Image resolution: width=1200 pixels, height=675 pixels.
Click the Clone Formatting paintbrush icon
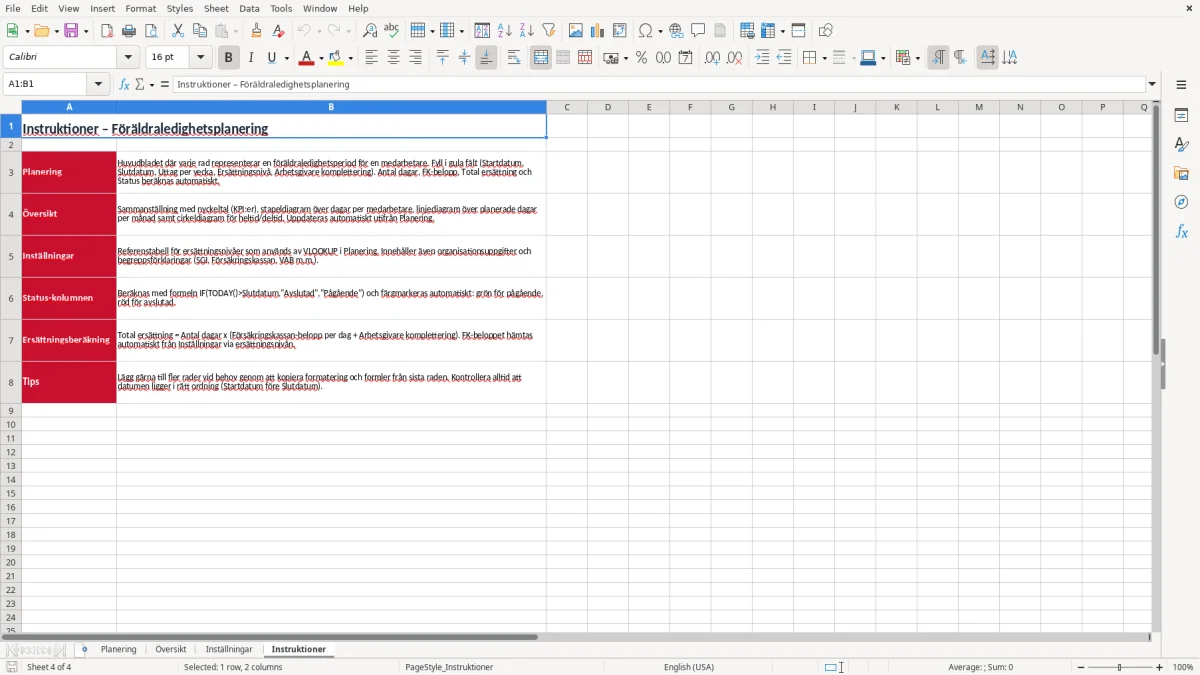pyautogui.click(x=257, y=31)
